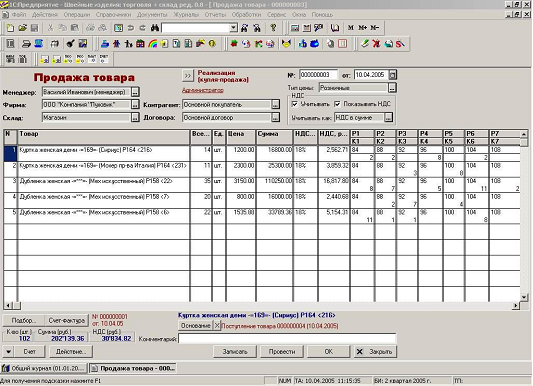Image resolution: width=533 pixels, height=386 pixels.
Task: Open the Договора selection ellipsis button
Action: point(276,118)
